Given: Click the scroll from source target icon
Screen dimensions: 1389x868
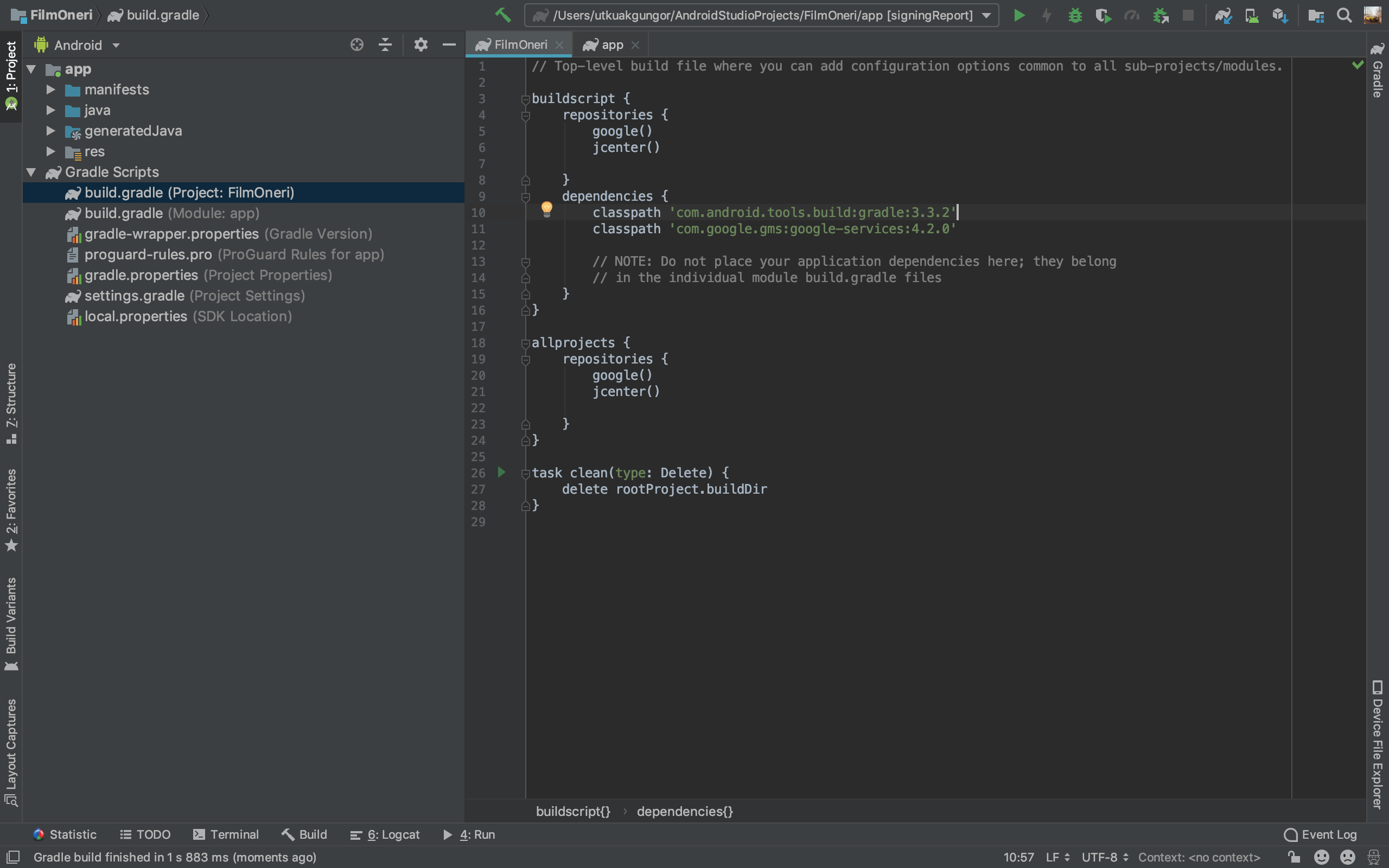Looking at the screenshot, I should coord(356,45).
